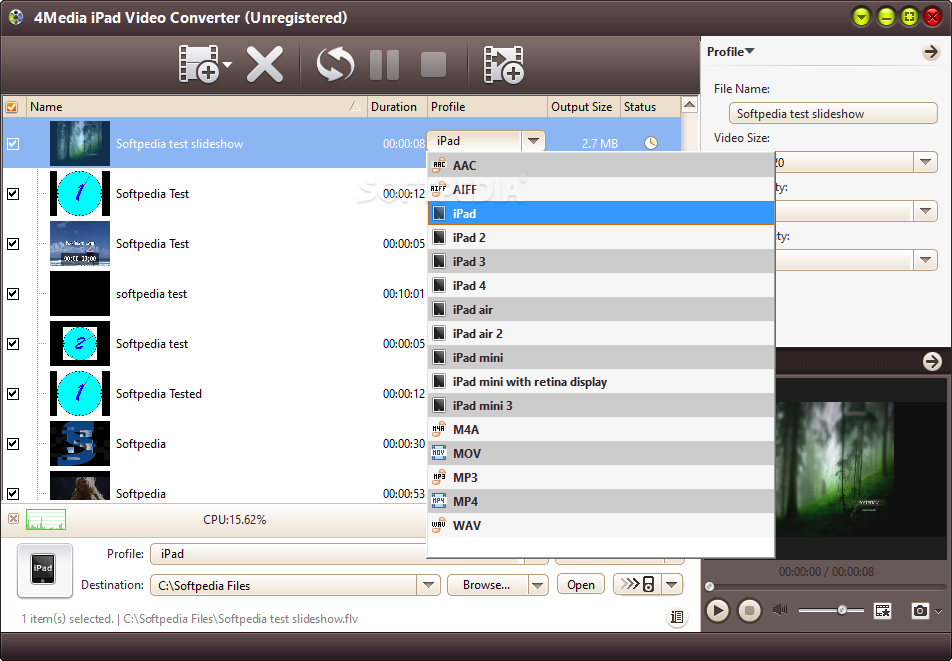Take a snapshot with camera icon
Screen dimensions: 952x661
[x=920, y=611]
